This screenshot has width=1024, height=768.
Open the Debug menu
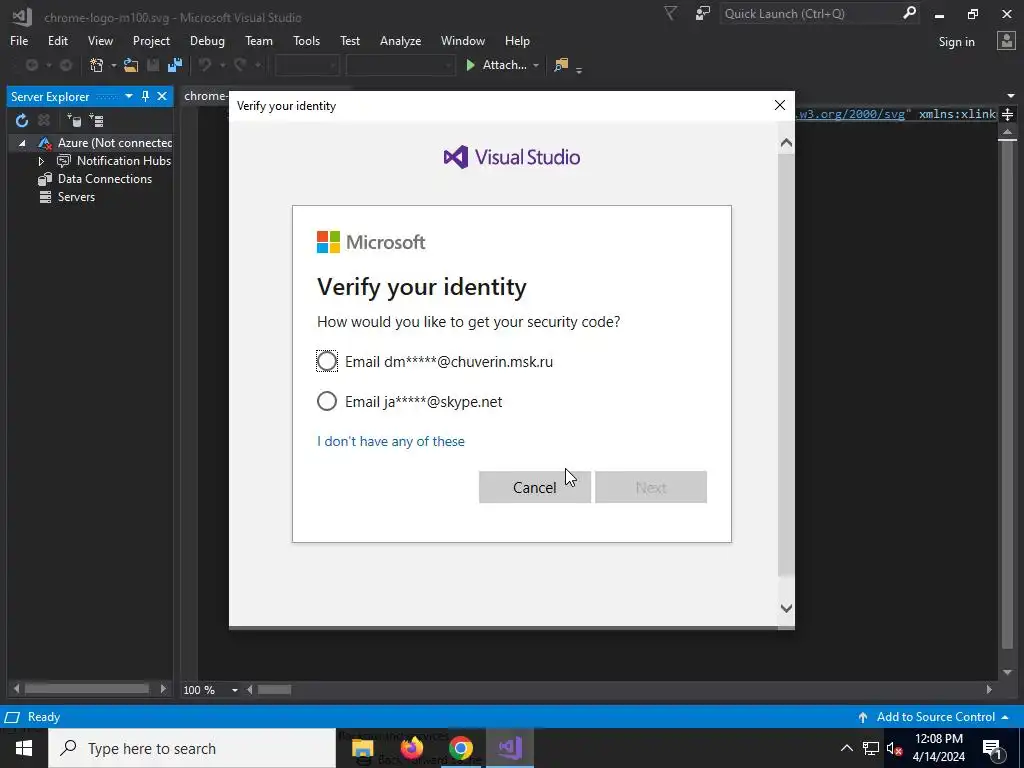click(207, 40)
